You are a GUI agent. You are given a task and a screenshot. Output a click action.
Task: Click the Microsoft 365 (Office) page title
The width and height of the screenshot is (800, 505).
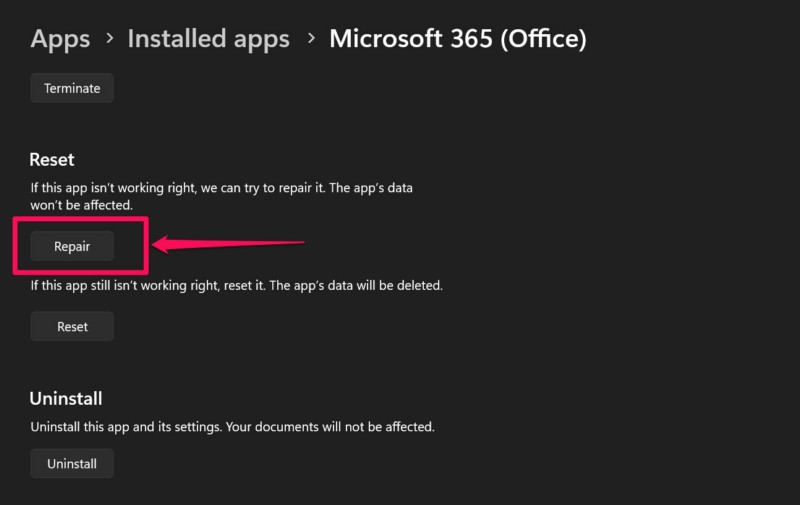pyautogui.click(x=458, y=39)
